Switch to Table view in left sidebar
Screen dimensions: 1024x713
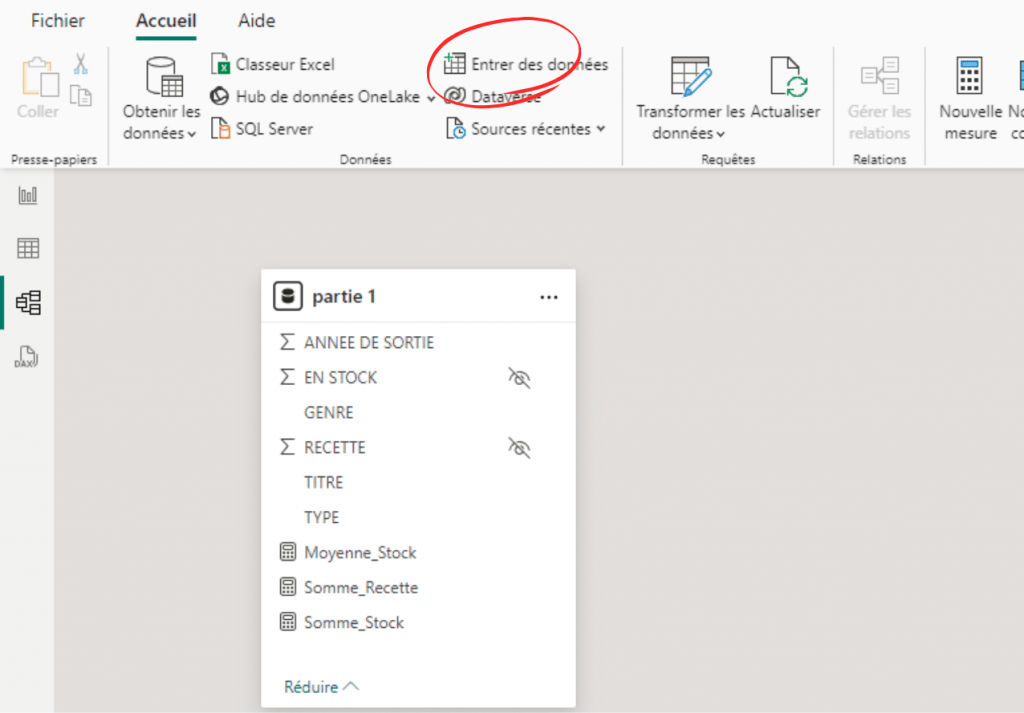28,249
